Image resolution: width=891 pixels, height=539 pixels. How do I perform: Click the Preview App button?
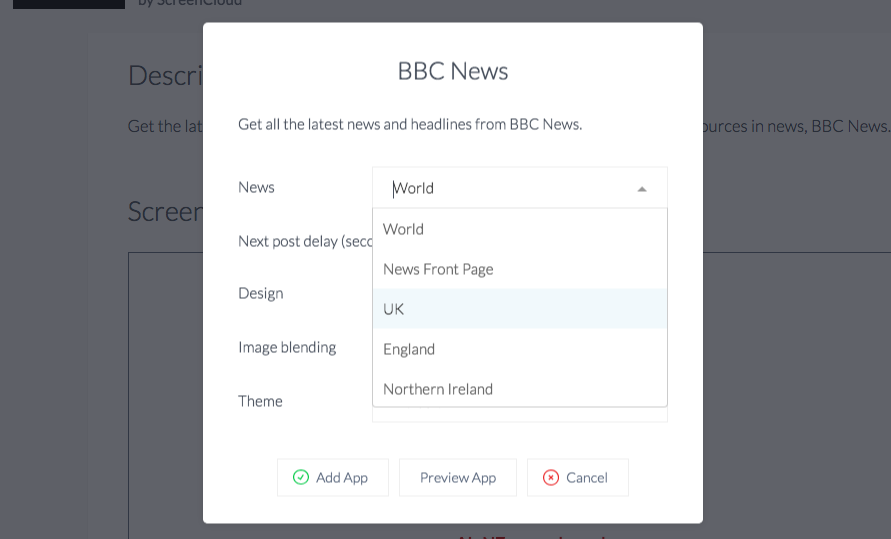458,478
